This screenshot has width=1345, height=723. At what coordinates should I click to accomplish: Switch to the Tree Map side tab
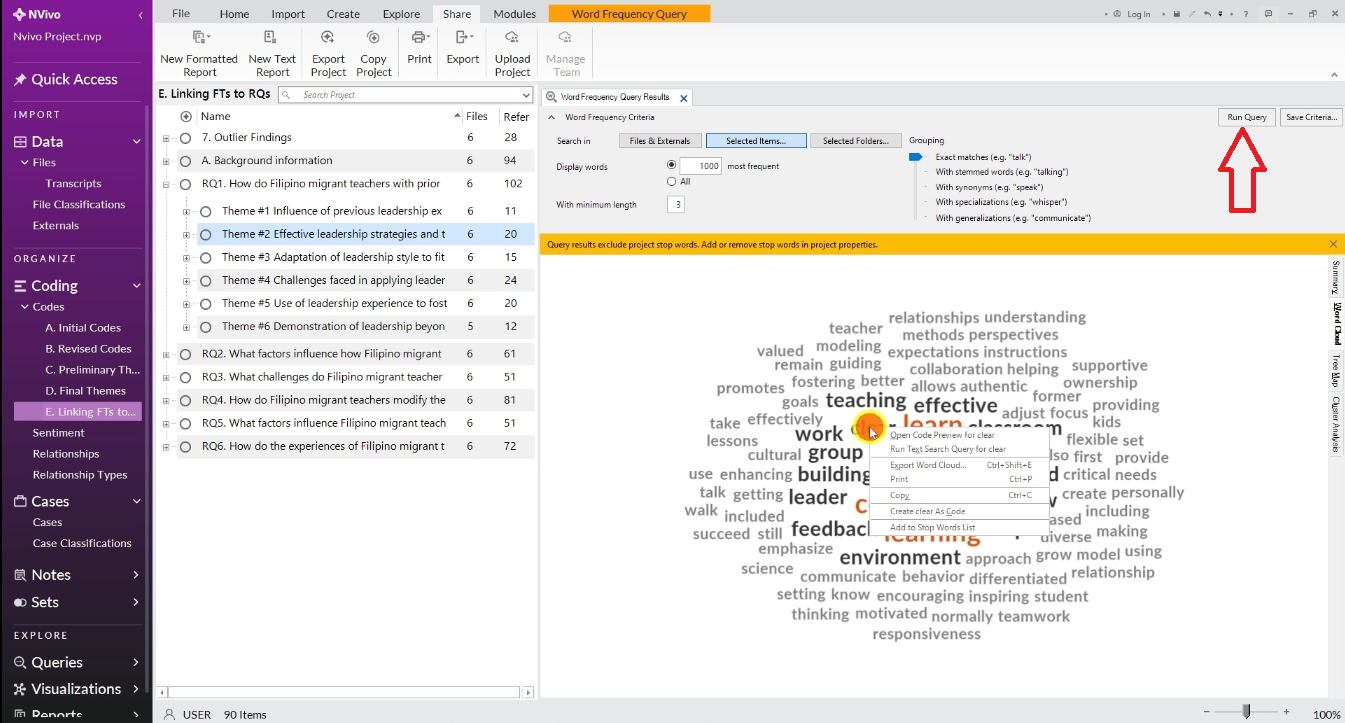coord(1337,370)
